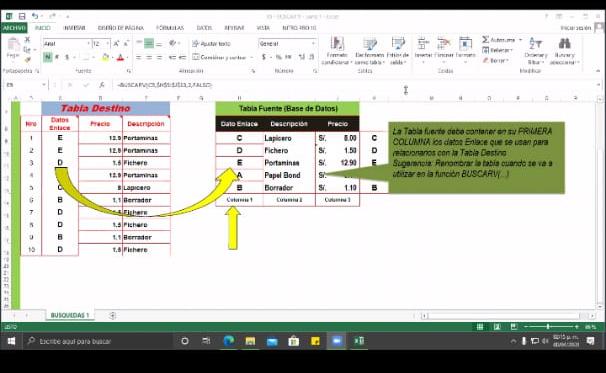The image size is (606, 373).
Task: Click the green ARCHIVO button
Action: [14, 28]
